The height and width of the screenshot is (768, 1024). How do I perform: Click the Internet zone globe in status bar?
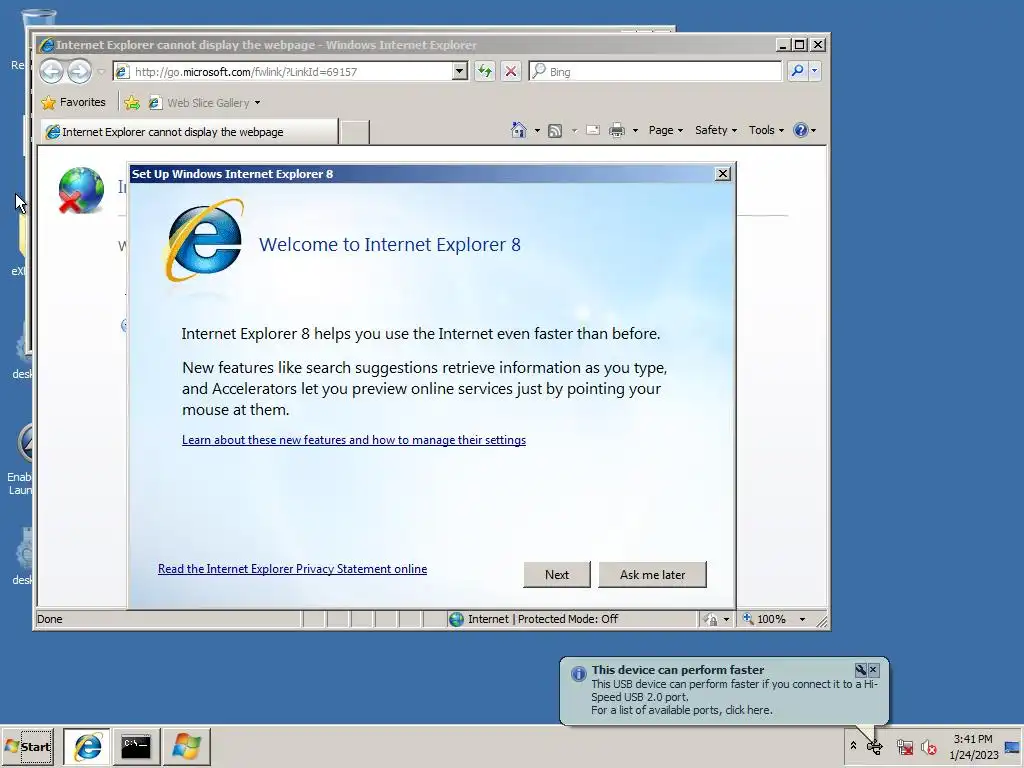456,619
